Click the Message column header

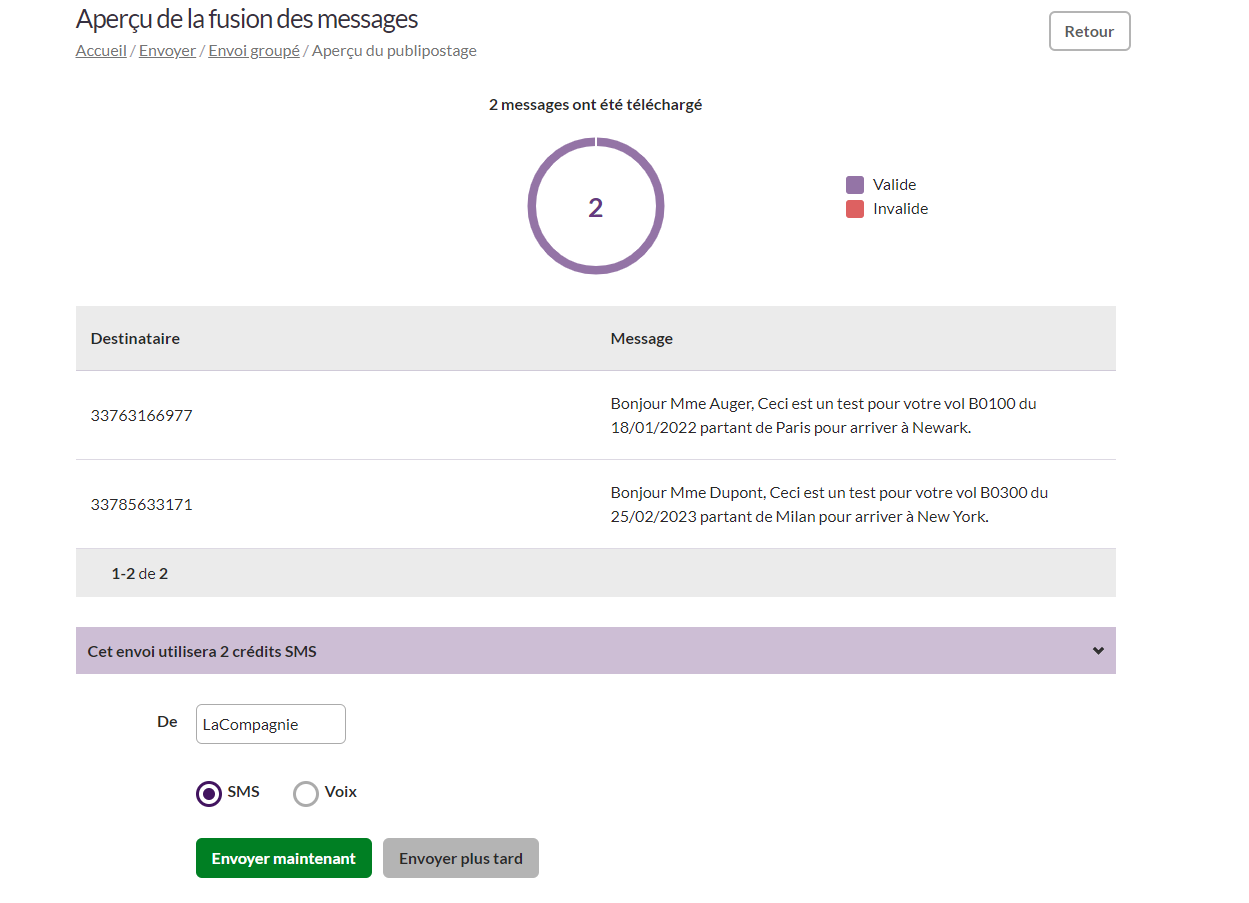641,338
